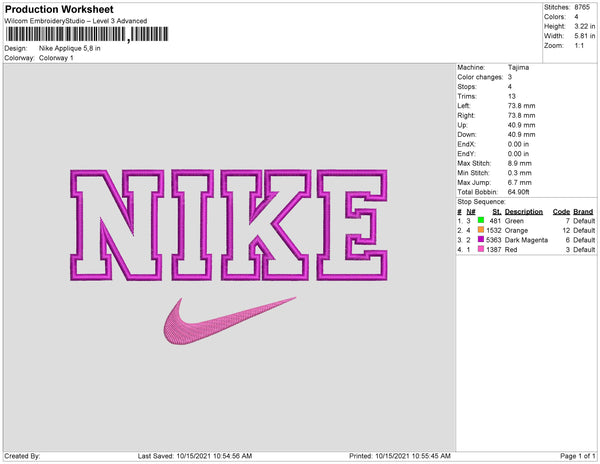Click the pink 'Red' thread color swatch

[x=481, y=249]
